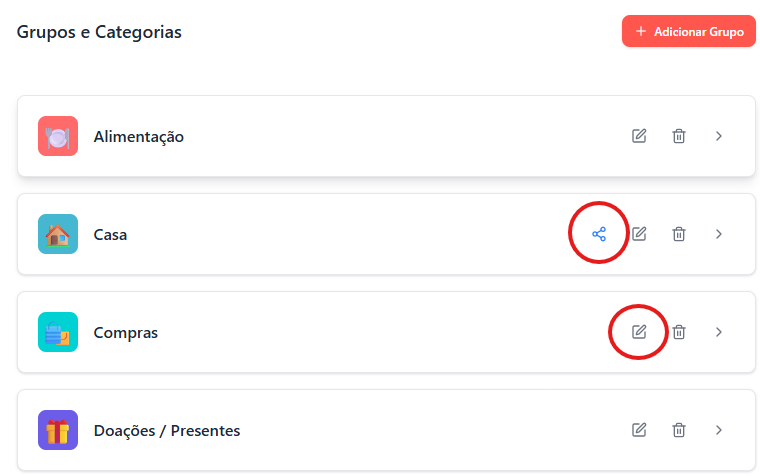Image resolution: width=760 pixels, height=476 pixels.
Task: Expand the Casa group chevron
Action: point(718,234)
